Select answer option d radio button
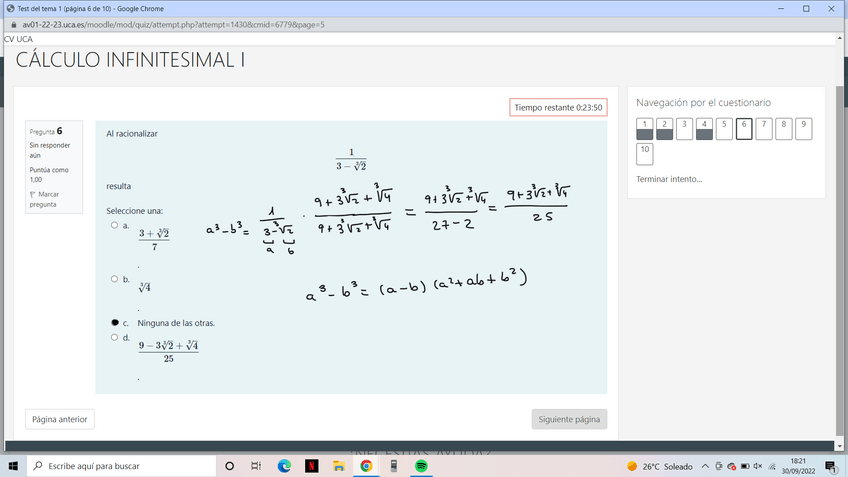This screenshot has width=848, height=477. click(x=114, y=338)
